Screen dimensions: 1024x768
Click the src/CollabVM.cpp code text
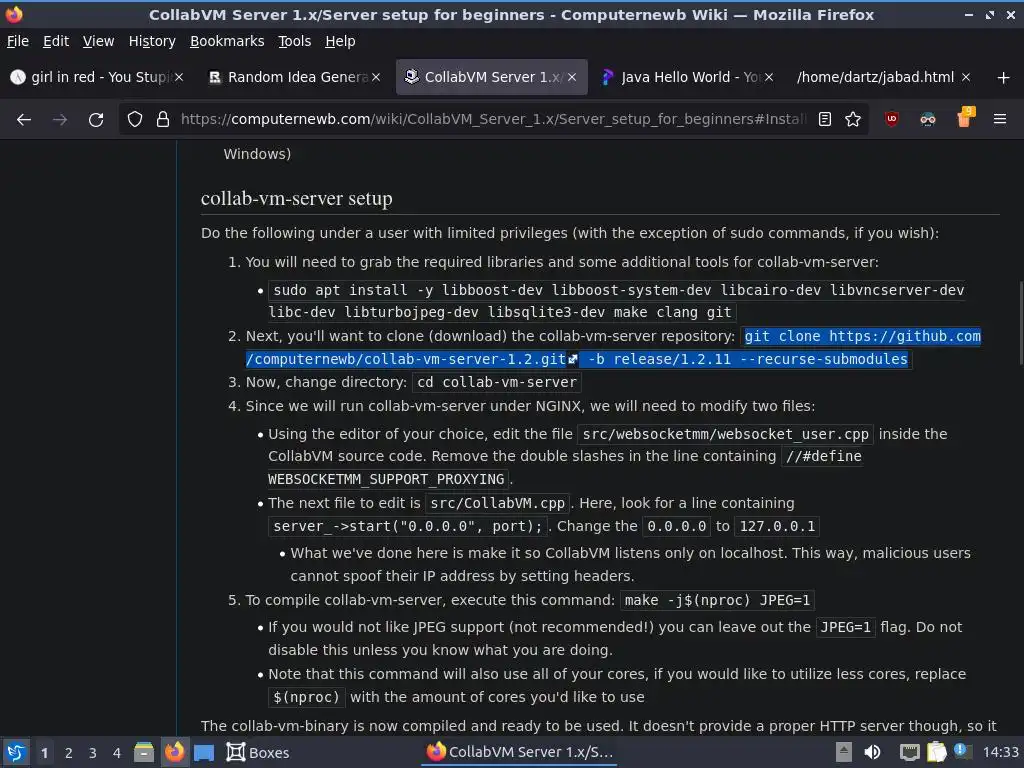pyautogui.click(x=498, y=504)
